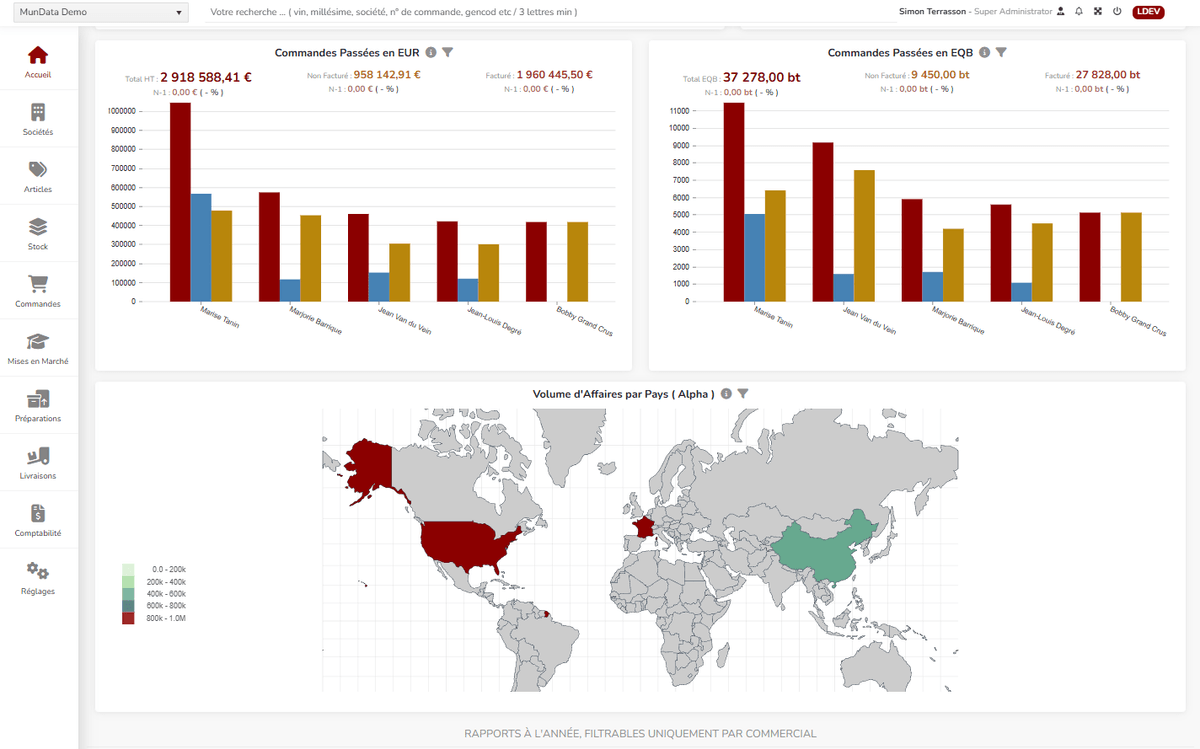Go to Articles via the tag icon
The height and width of the screenshot is (749, 1200).
click(38, 176)
